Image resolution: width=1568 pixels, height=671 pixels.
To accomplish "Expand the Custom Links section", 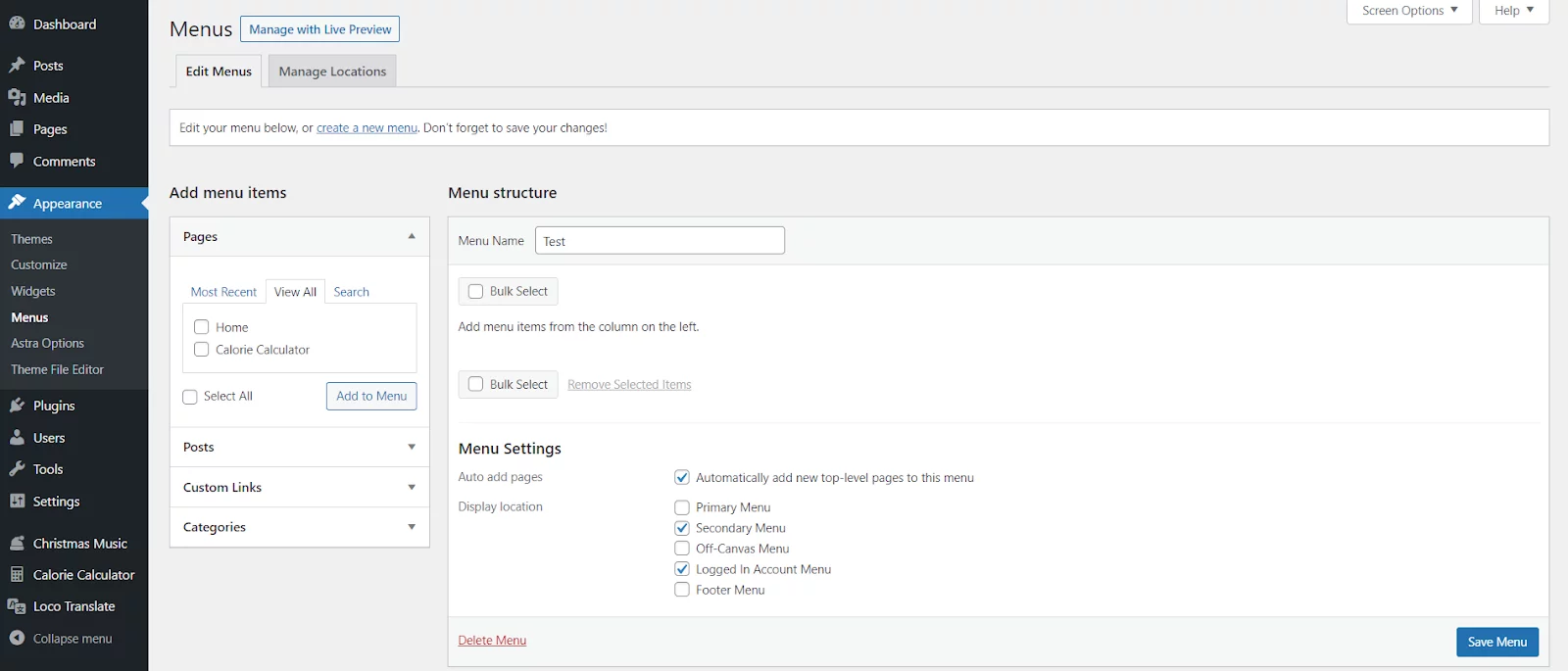I will tap(300, 487).
